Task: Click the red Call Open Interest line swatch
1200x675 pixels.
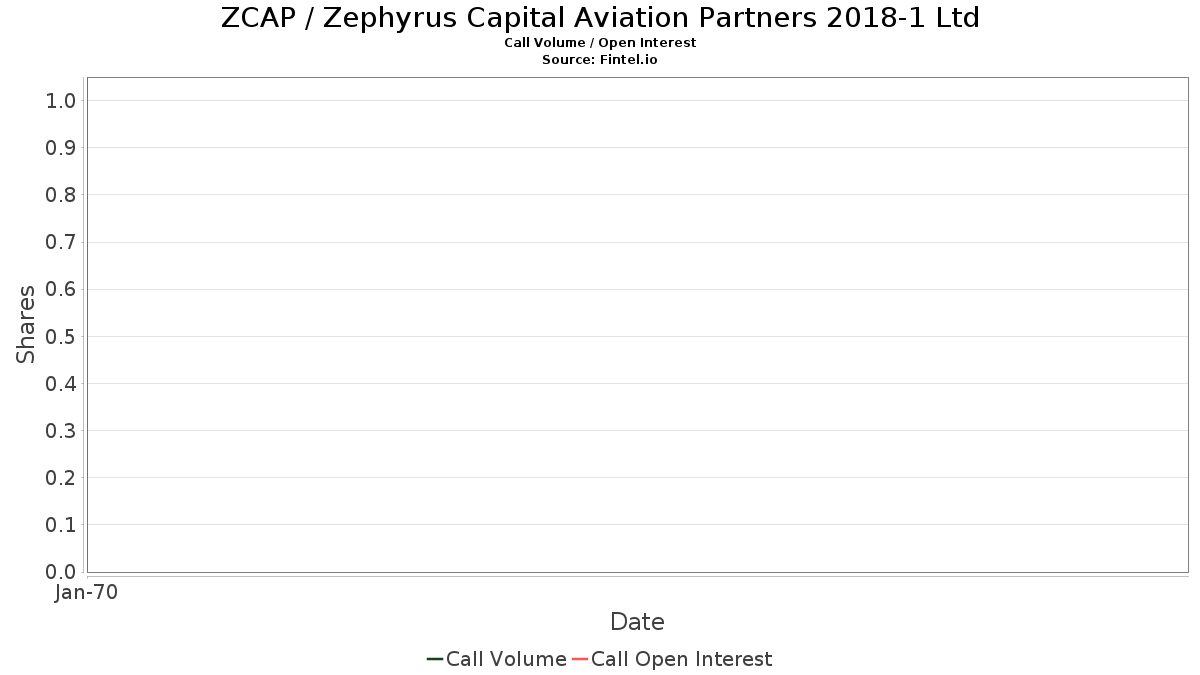Action: click(x=580, y=659)
